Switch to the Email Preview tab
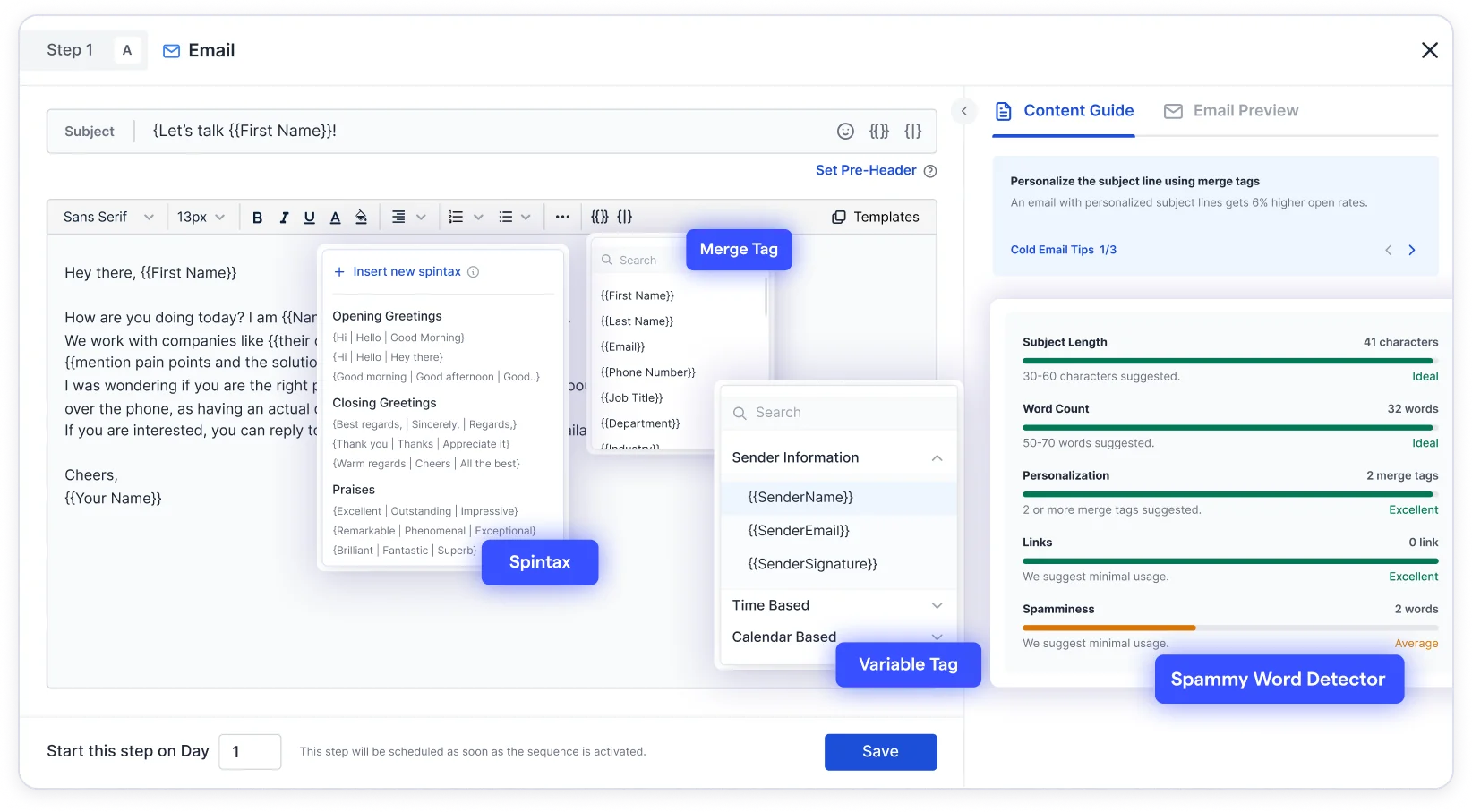 [1231, 111]
